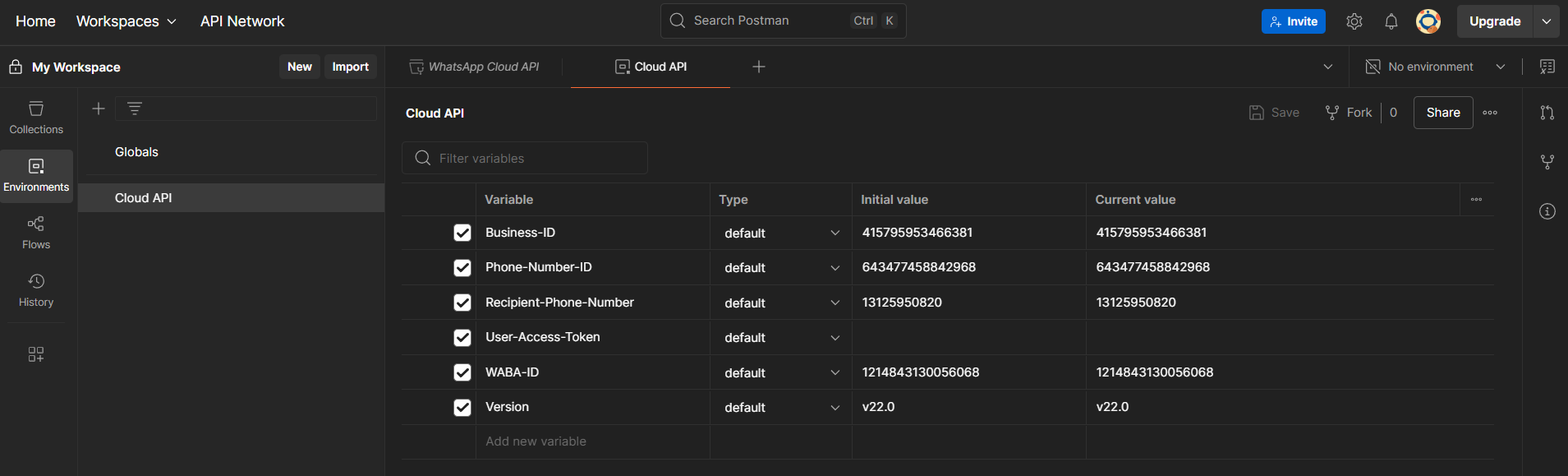The width and height of the screenshot is (1568, 476).
Task: Open settings via the gear icon
Action: (1354, 21)
